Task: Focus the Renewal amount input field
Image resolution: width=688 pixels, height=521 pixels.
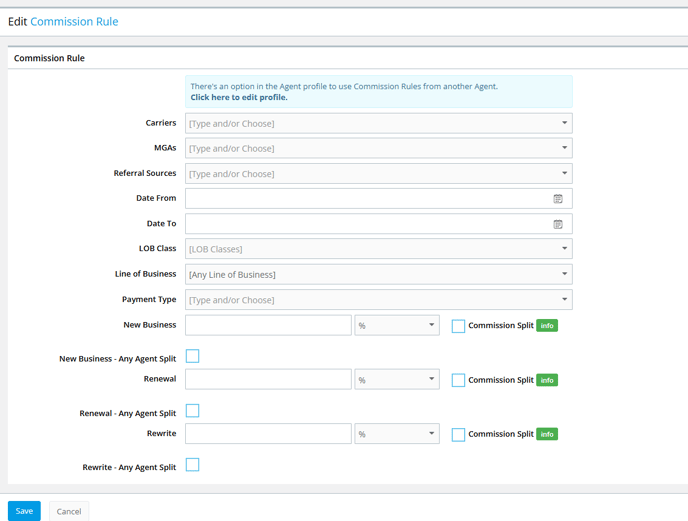Action: click(268, 379)
